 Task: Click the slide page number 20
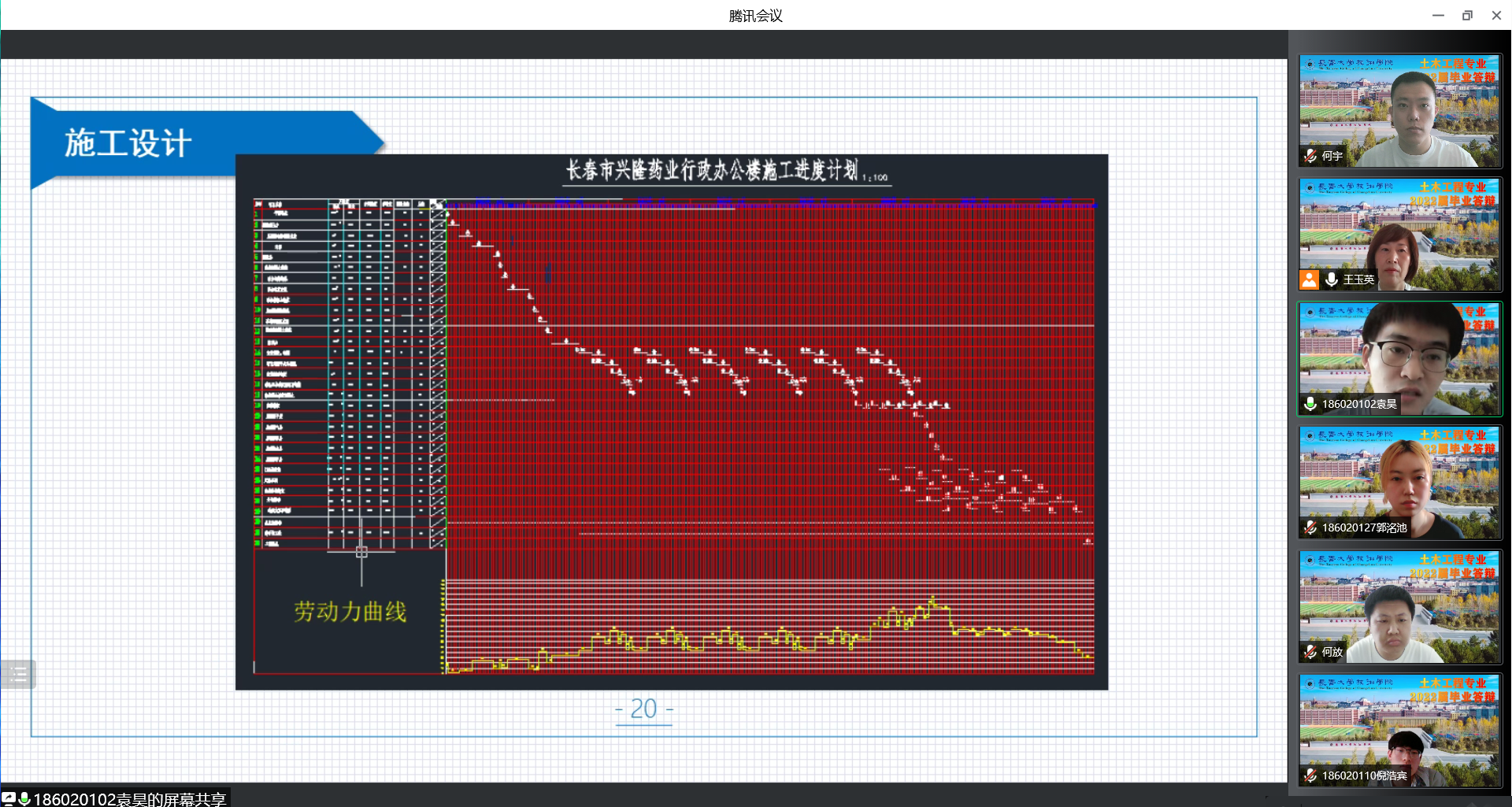click(x=643, y=709)
